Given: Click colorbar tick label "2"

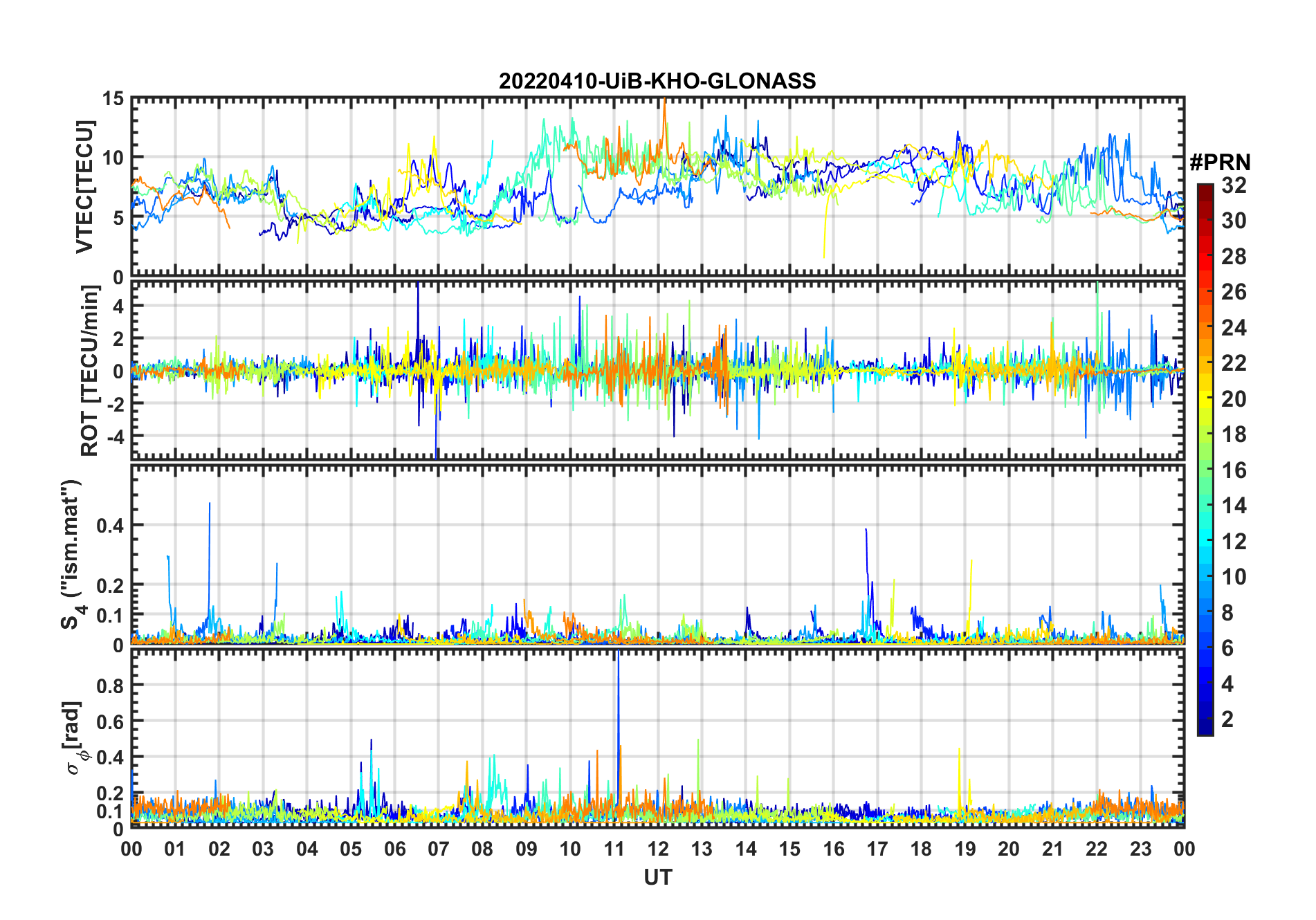Looking at the screenshot, I should click(1227, 719).
